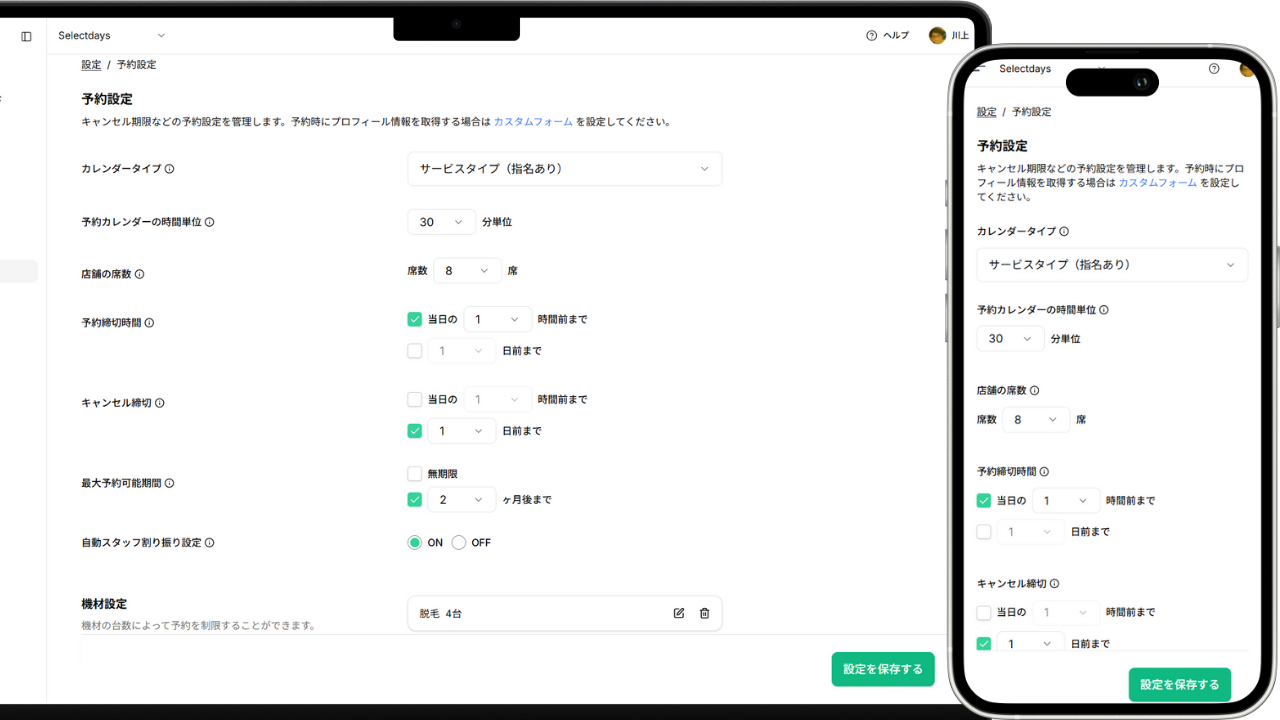Edit the 脱毛 4台 equipment entry
The width and height of the screenshot is (1280, 720).
click(679, 613)
